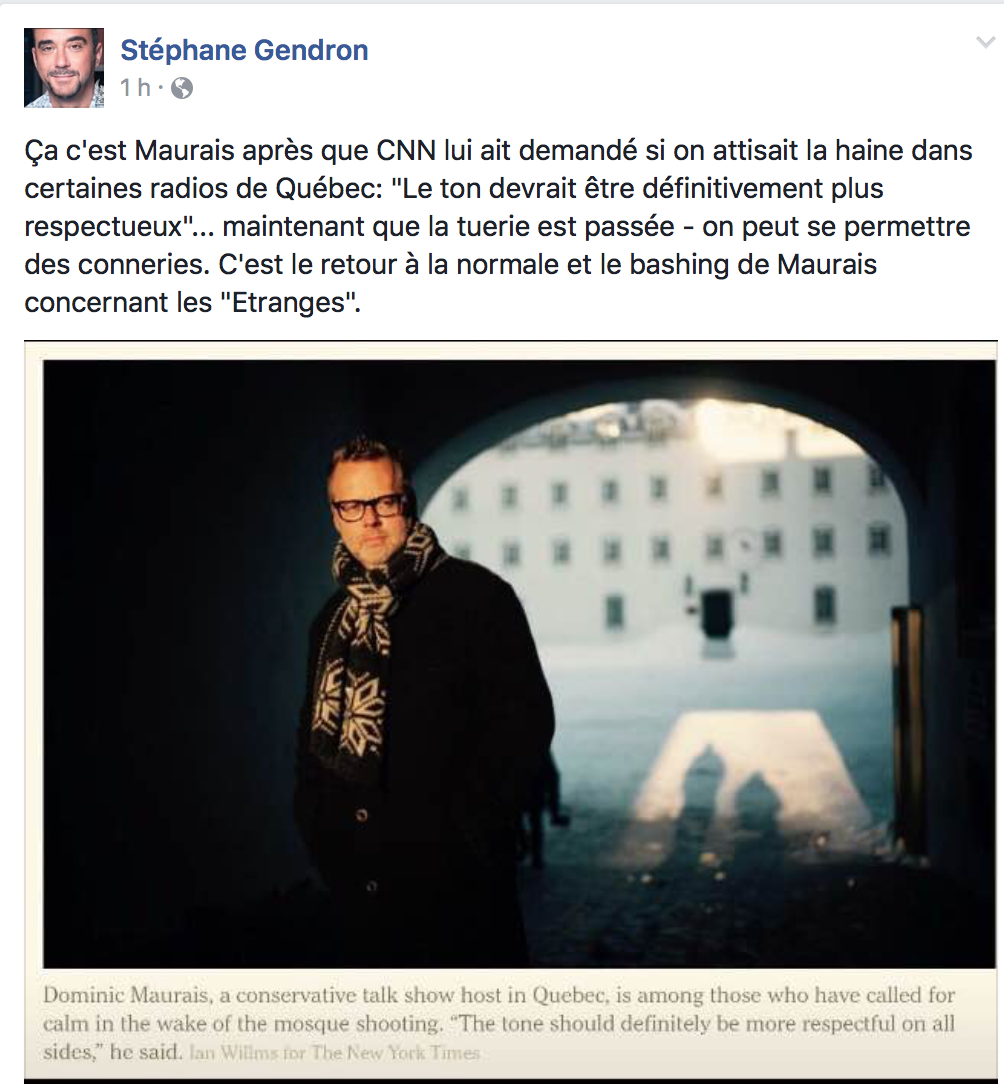1004x1084 pixels.
Task: Open the attached photo of Dominic Maurais
Action: pos(519,664)
